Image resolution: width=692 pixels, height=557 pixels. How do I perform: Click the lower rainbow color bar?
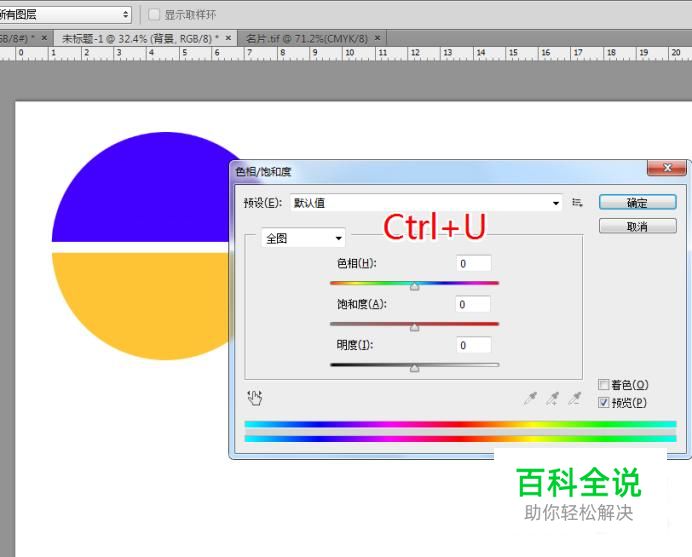(460, 439)
